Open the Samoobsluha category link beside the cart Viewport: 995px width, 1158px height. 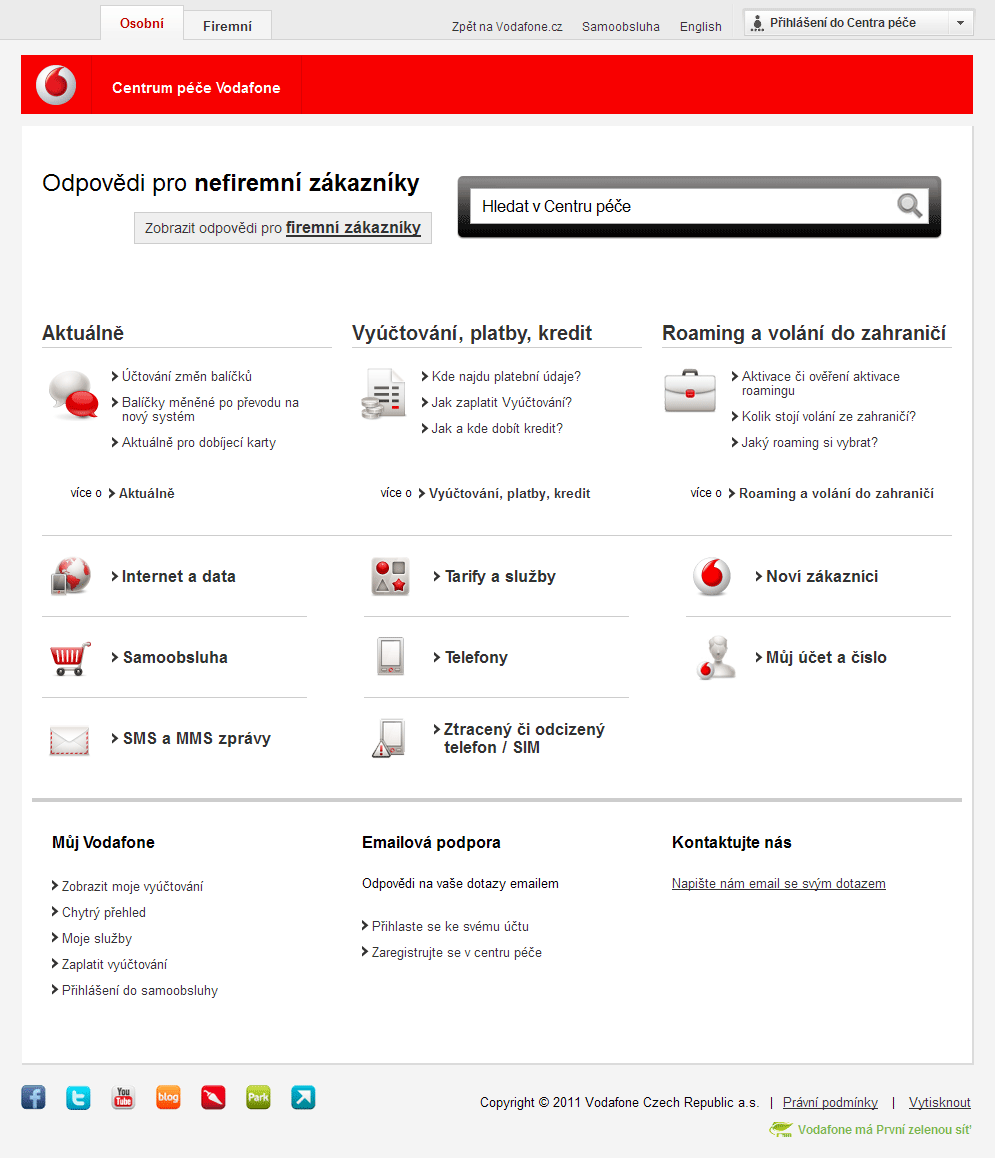click(175, 657)
